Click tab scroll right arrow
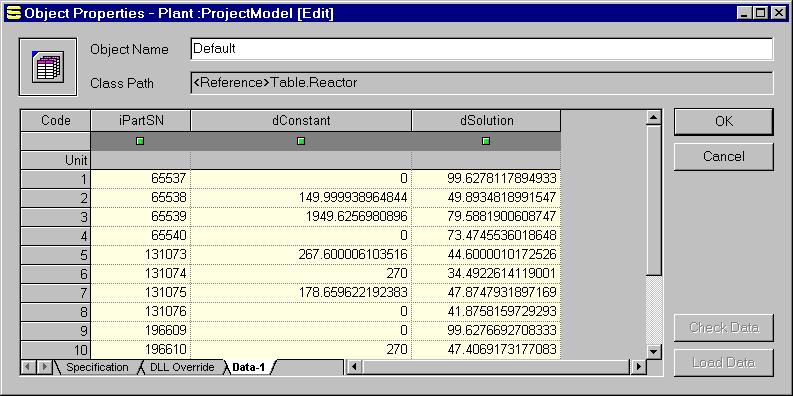Viewport: 793px width, 396px height. coord(44,367)
